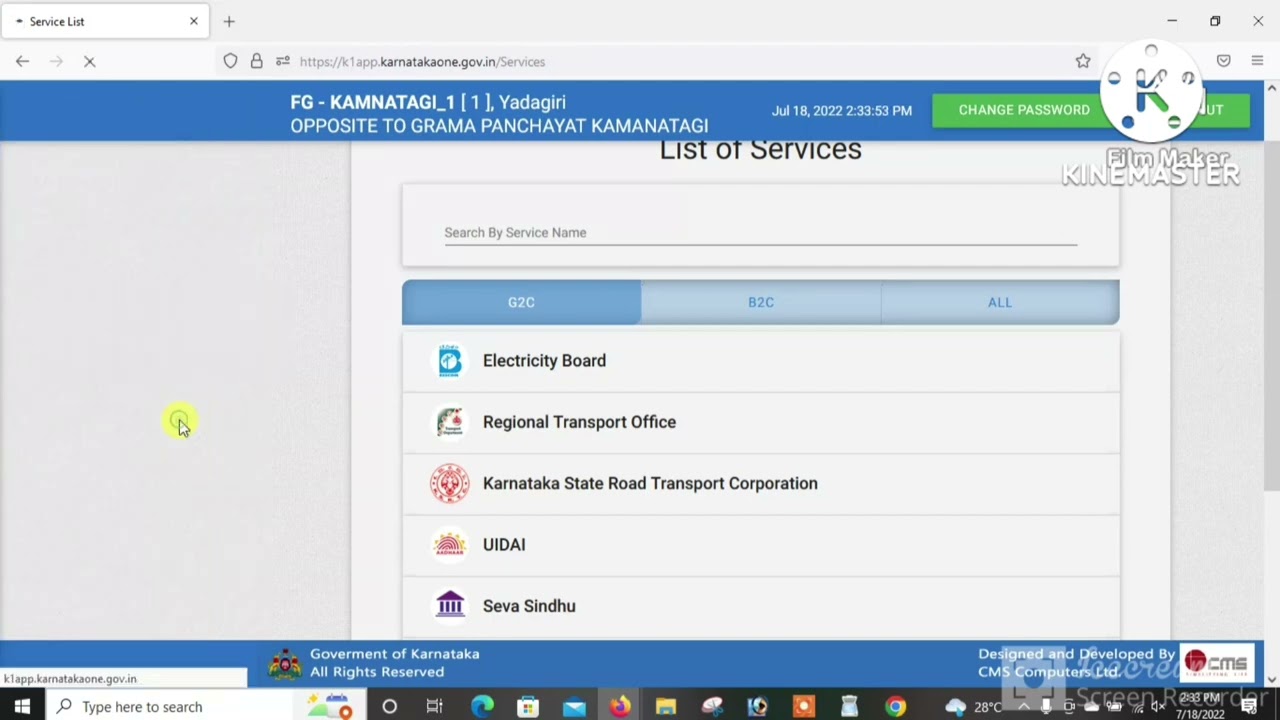Click the Government of Karnataka emblem
Viewport: 1280px width, 720px height.
(x=285, y=663)
